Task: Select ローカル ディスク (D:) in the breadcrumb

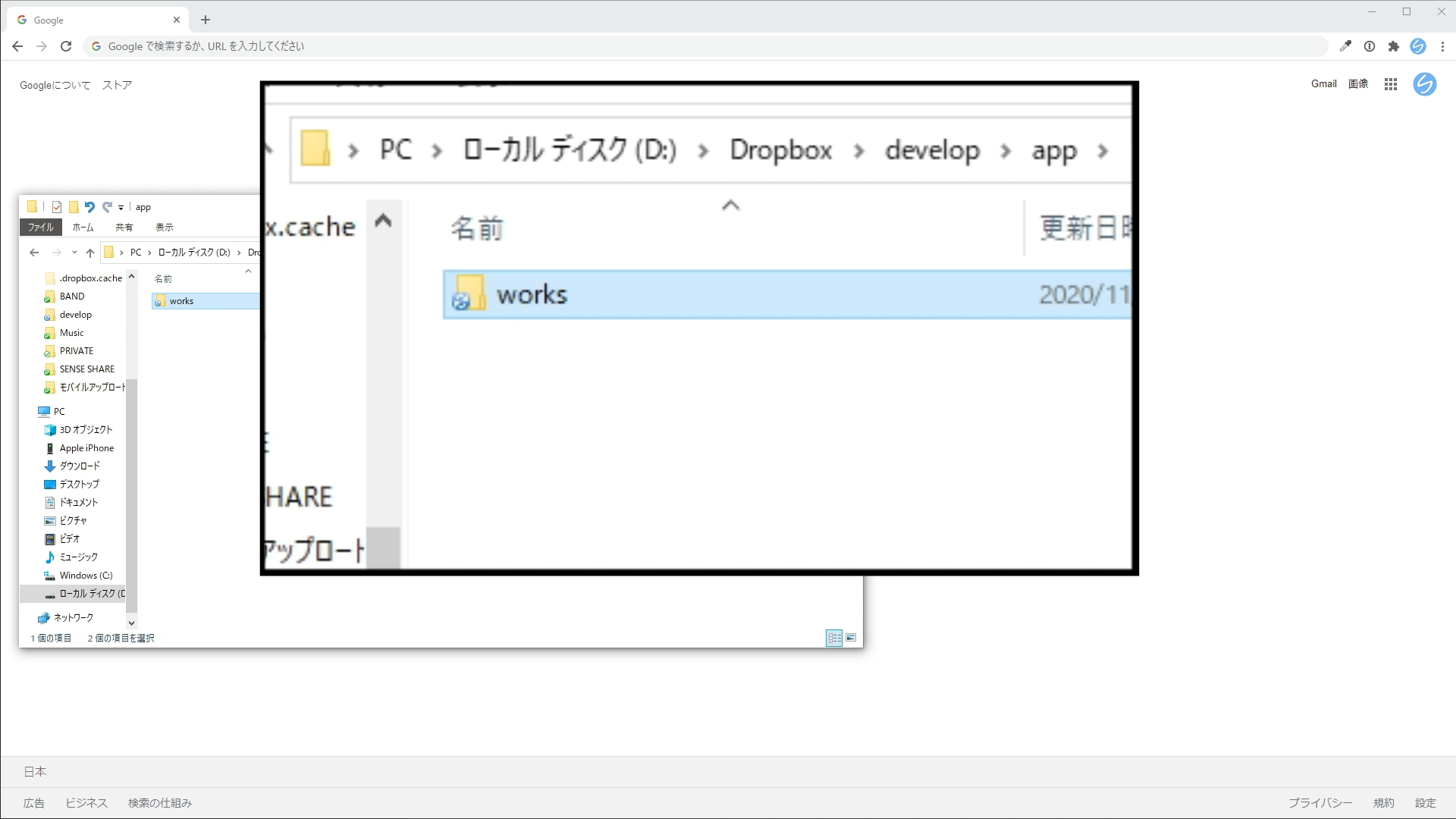Action: pos(194,253)
